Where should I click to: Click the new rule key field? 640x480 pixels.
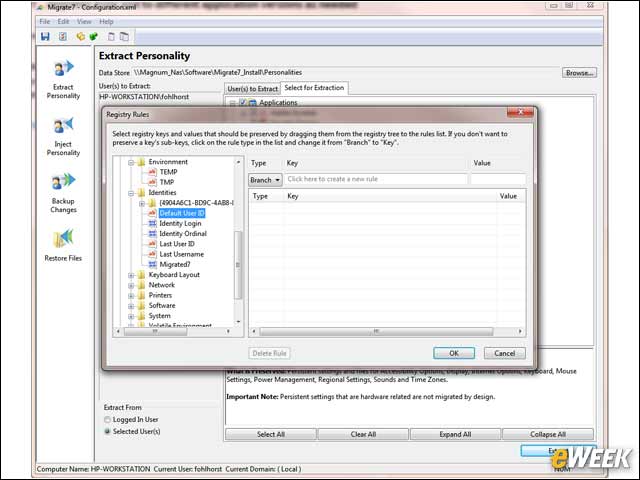pos(376,179)
